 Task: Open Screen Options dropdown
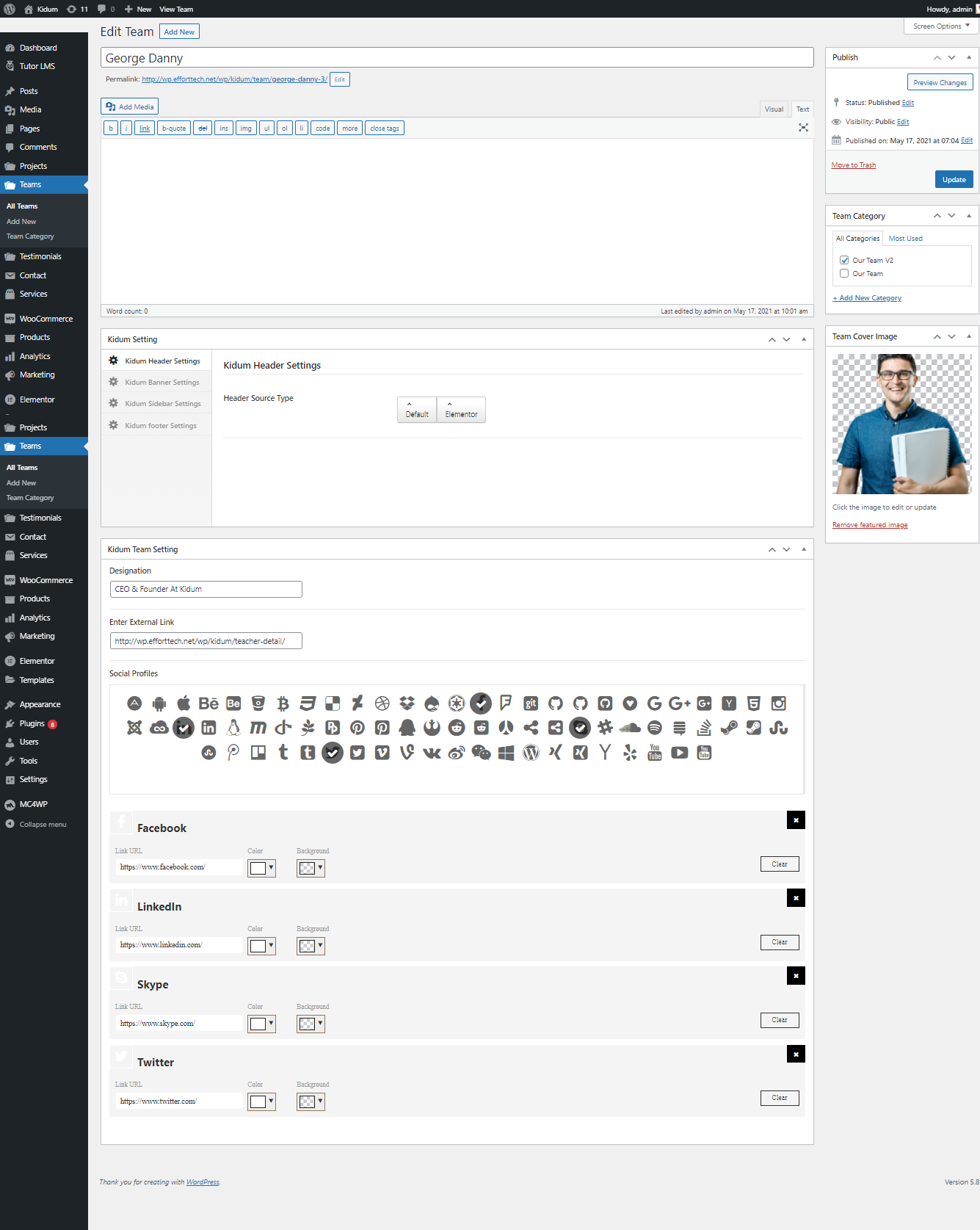coord(941,26)
